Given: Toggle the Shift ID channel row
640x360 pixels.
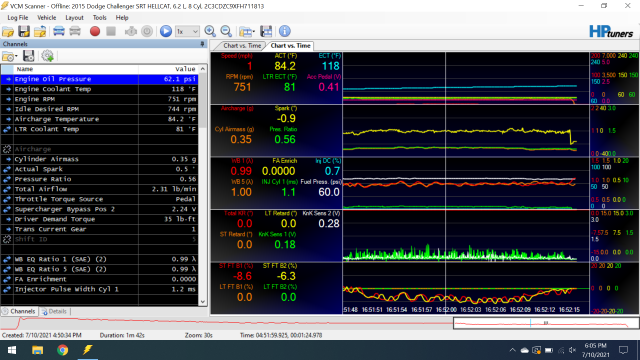Looking at the screenshot, I should 100,239.
